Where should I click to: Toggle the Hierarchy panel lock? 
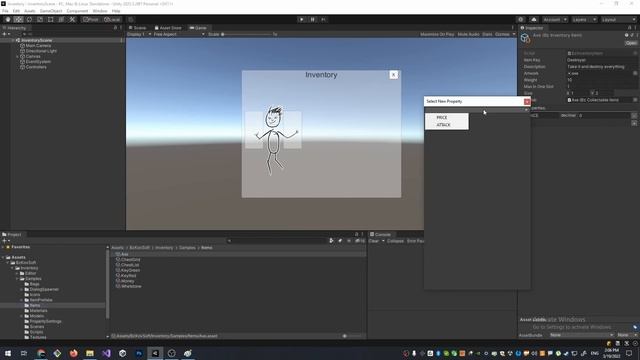pos(115,28)
